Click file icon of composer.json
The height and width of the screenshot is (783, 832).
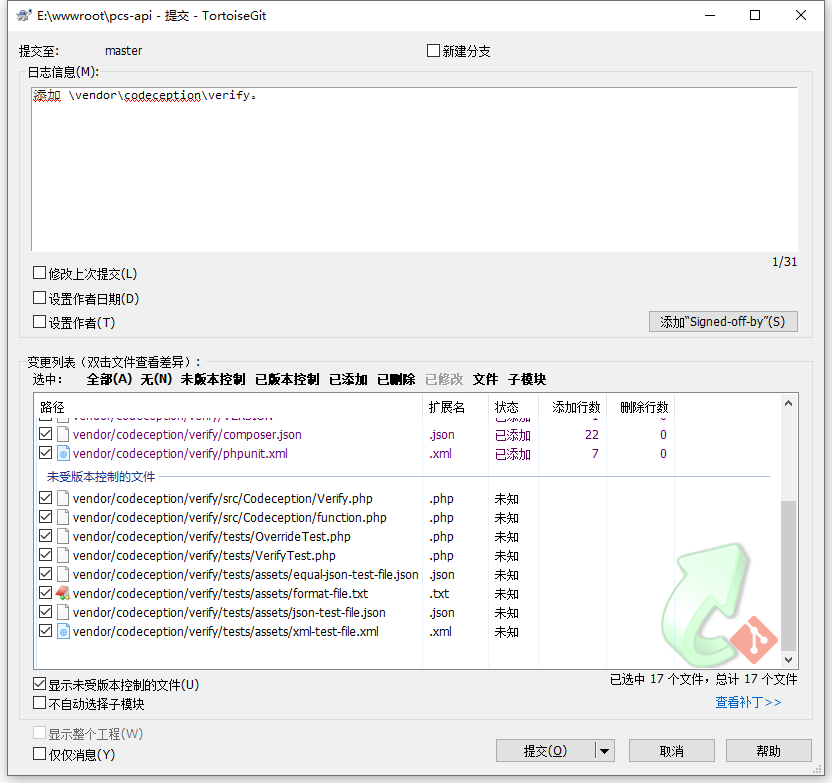(63, 434)
